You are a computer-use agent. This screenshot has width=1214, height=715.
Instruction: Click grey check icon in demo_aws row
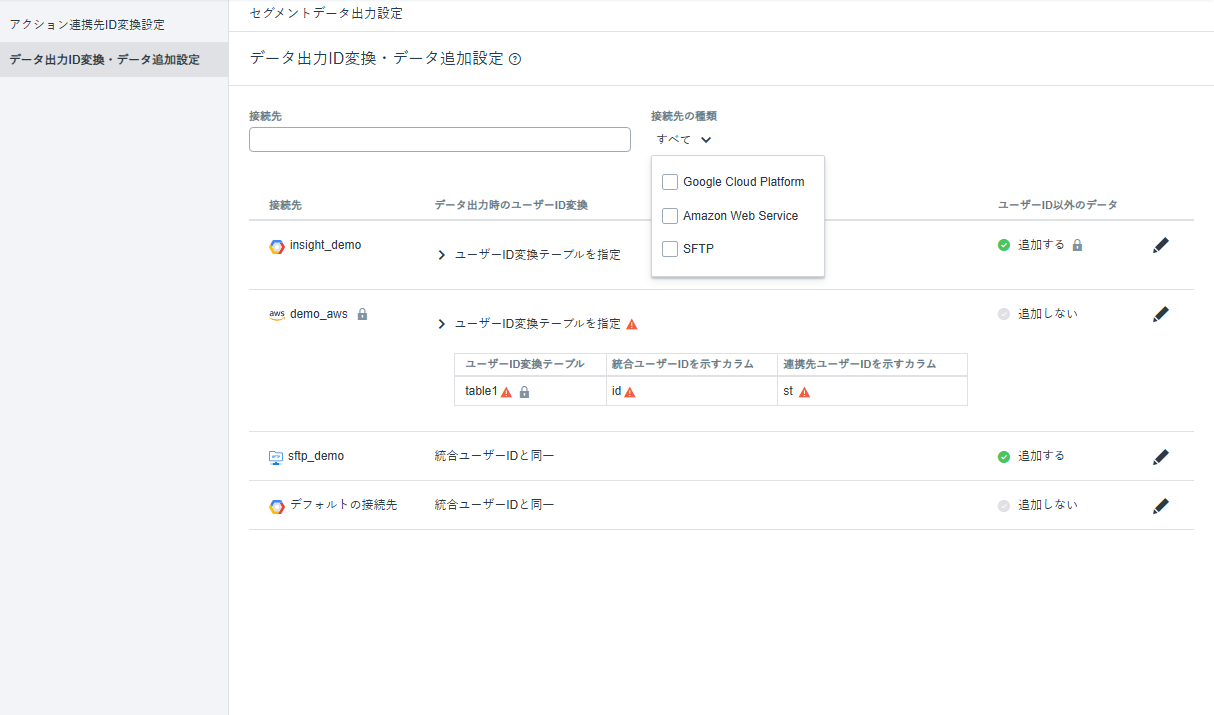click(x=1004, y=314)
